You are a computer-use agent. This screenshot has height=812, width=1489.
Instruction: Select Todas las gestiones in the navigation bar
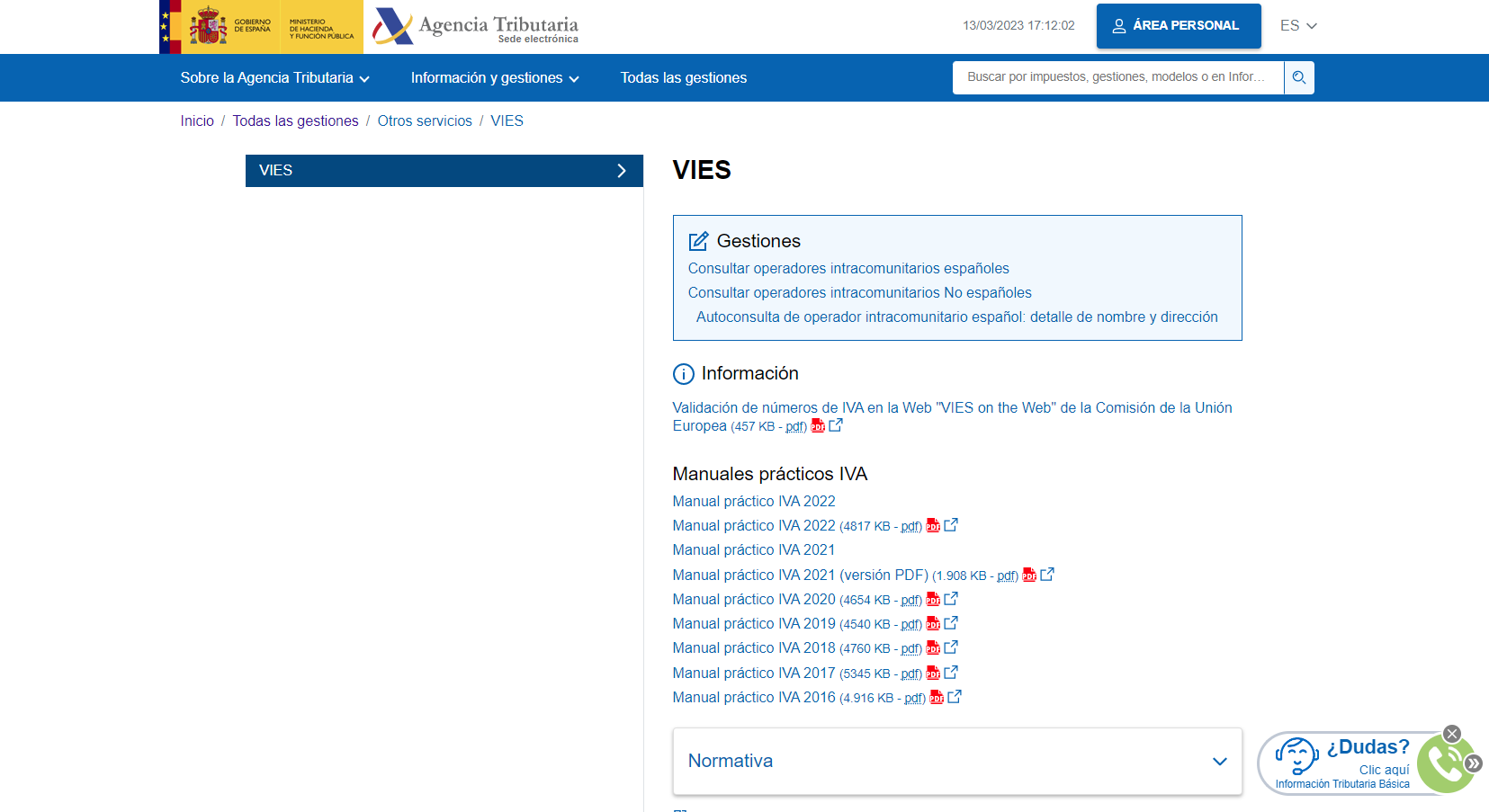click(x=683, y=77)
